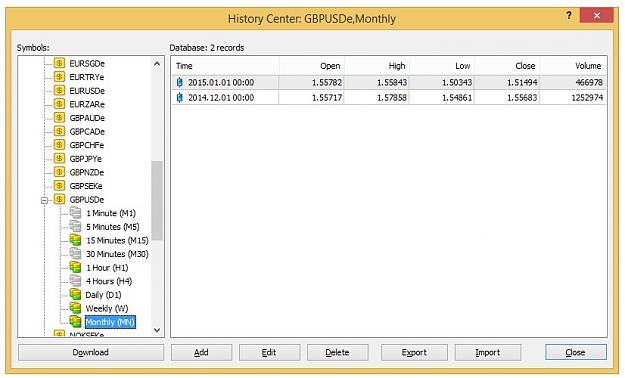
Task: Click volume value 1252974
Action: [x=587, y=98]
